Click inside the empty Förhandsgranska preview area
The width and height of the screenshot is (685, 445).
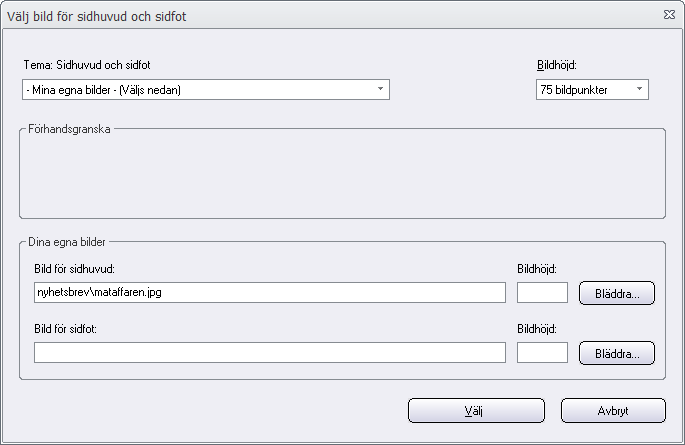pos(342,175)
